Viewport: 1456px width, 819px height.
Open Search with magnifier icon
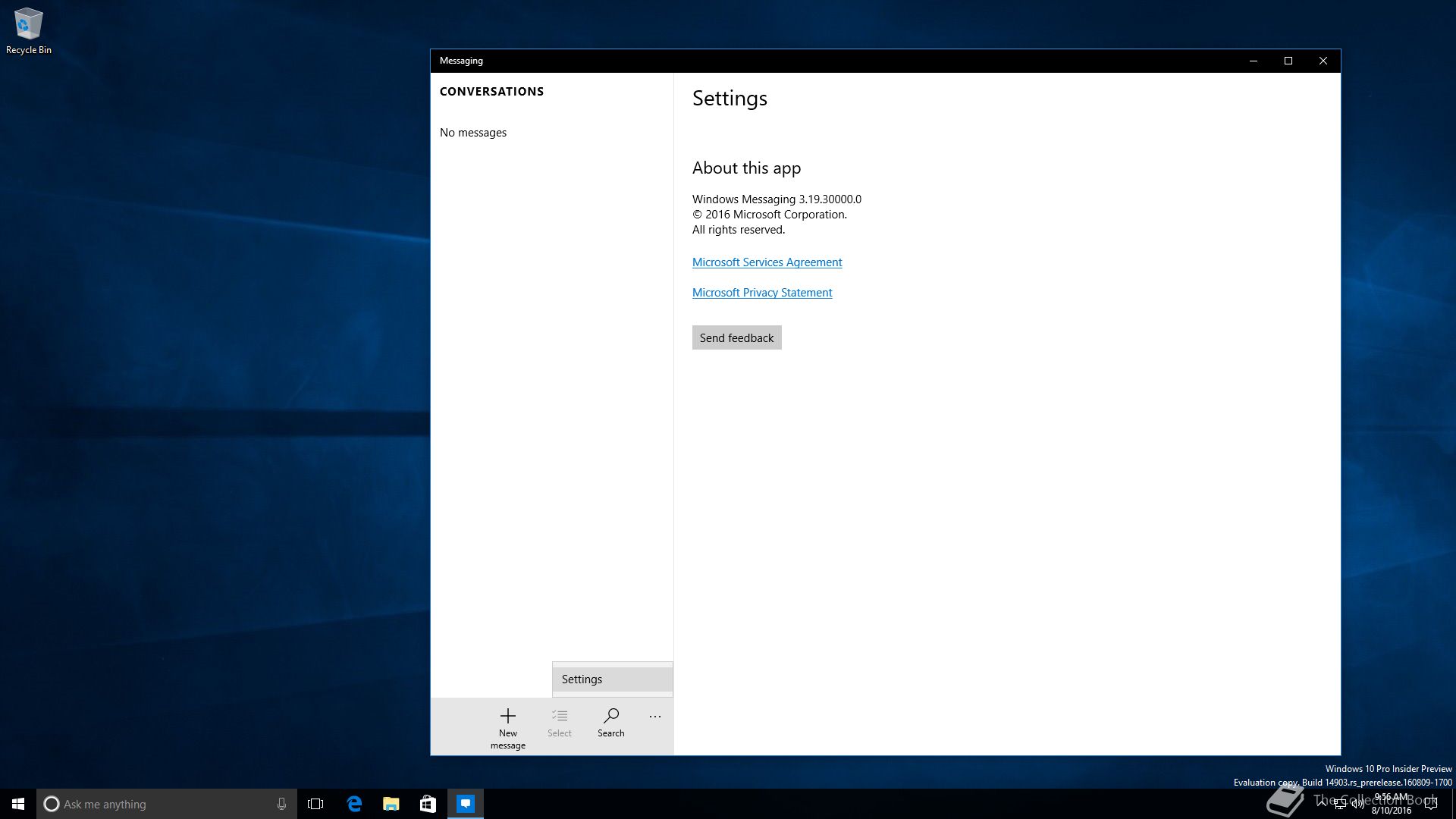click(x=610, y=716)
